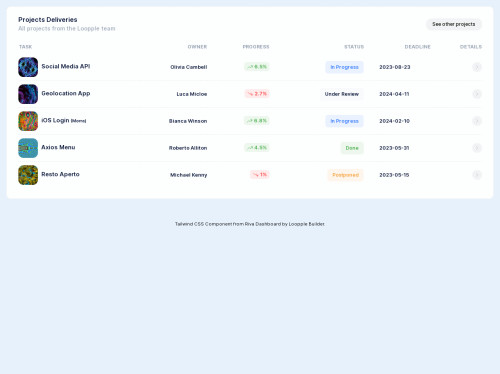The width and height of the screenshot is (500, 374).
Task: Click the Geolocation App project thumbnail
Action: (28, 94)
